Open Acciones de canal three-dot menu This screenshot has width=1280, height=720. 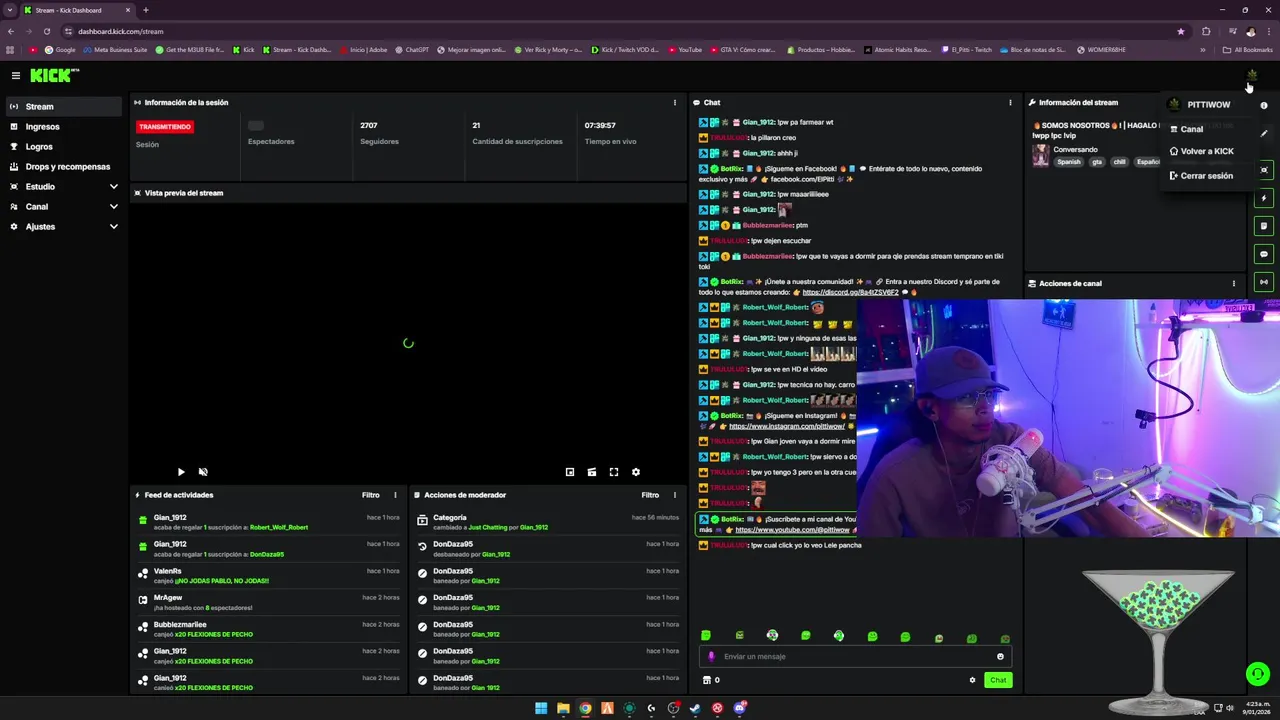coord(1233,283)
